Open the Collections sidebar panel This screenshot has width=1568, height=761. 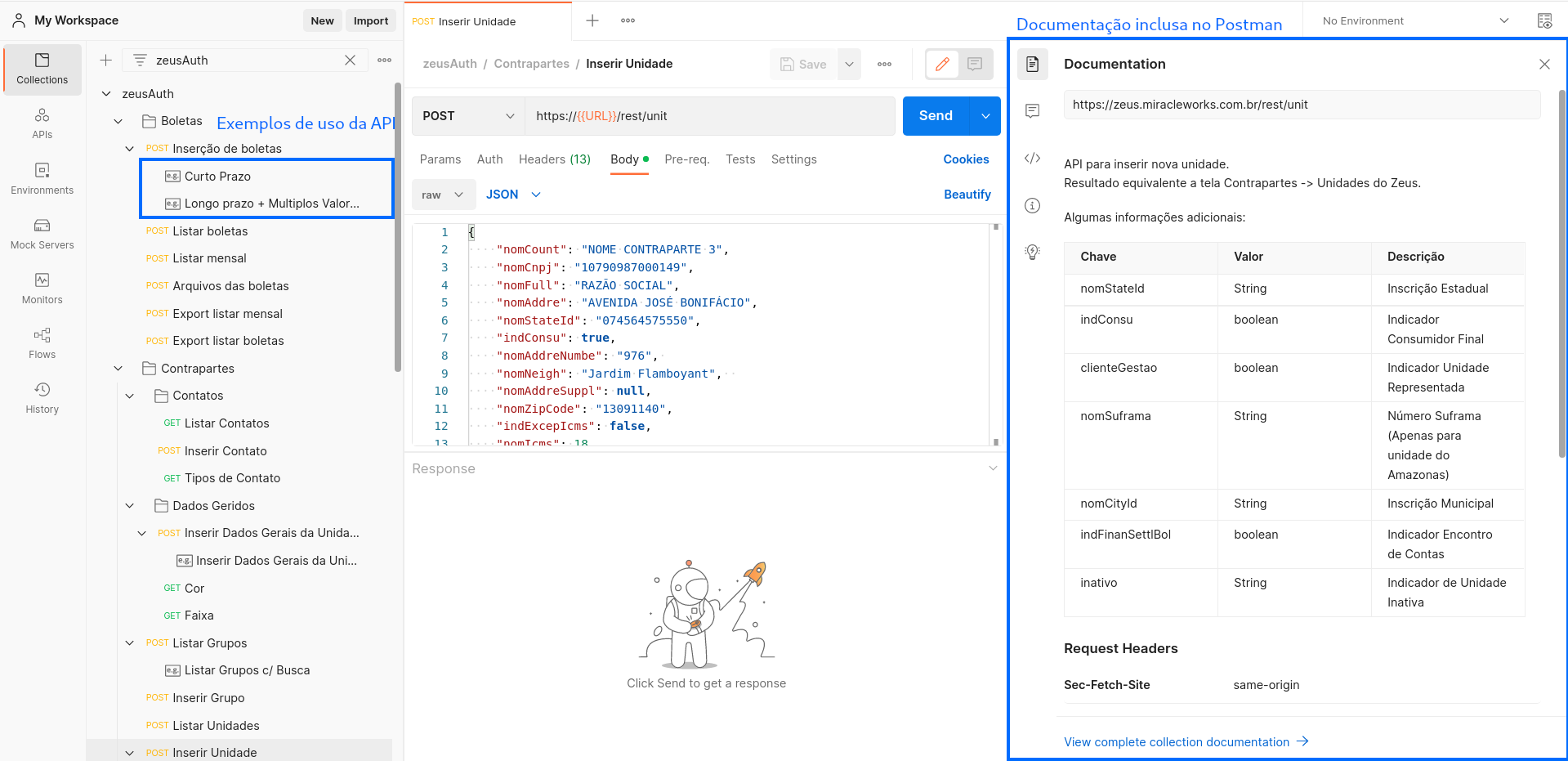coord(42,69)
